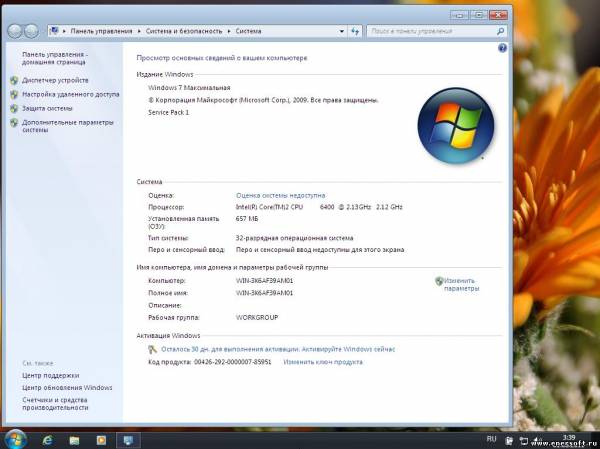
Task: Click Оценка системы недоступна link
Action: (x=280, y=195)
